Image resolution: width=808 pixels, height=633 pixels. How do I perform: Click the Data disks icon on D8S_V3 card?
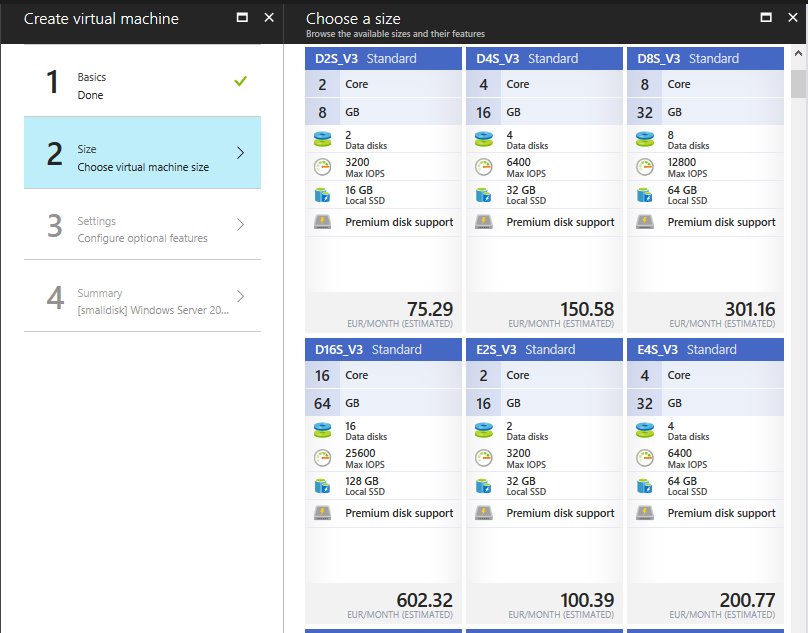pos(645,139)
